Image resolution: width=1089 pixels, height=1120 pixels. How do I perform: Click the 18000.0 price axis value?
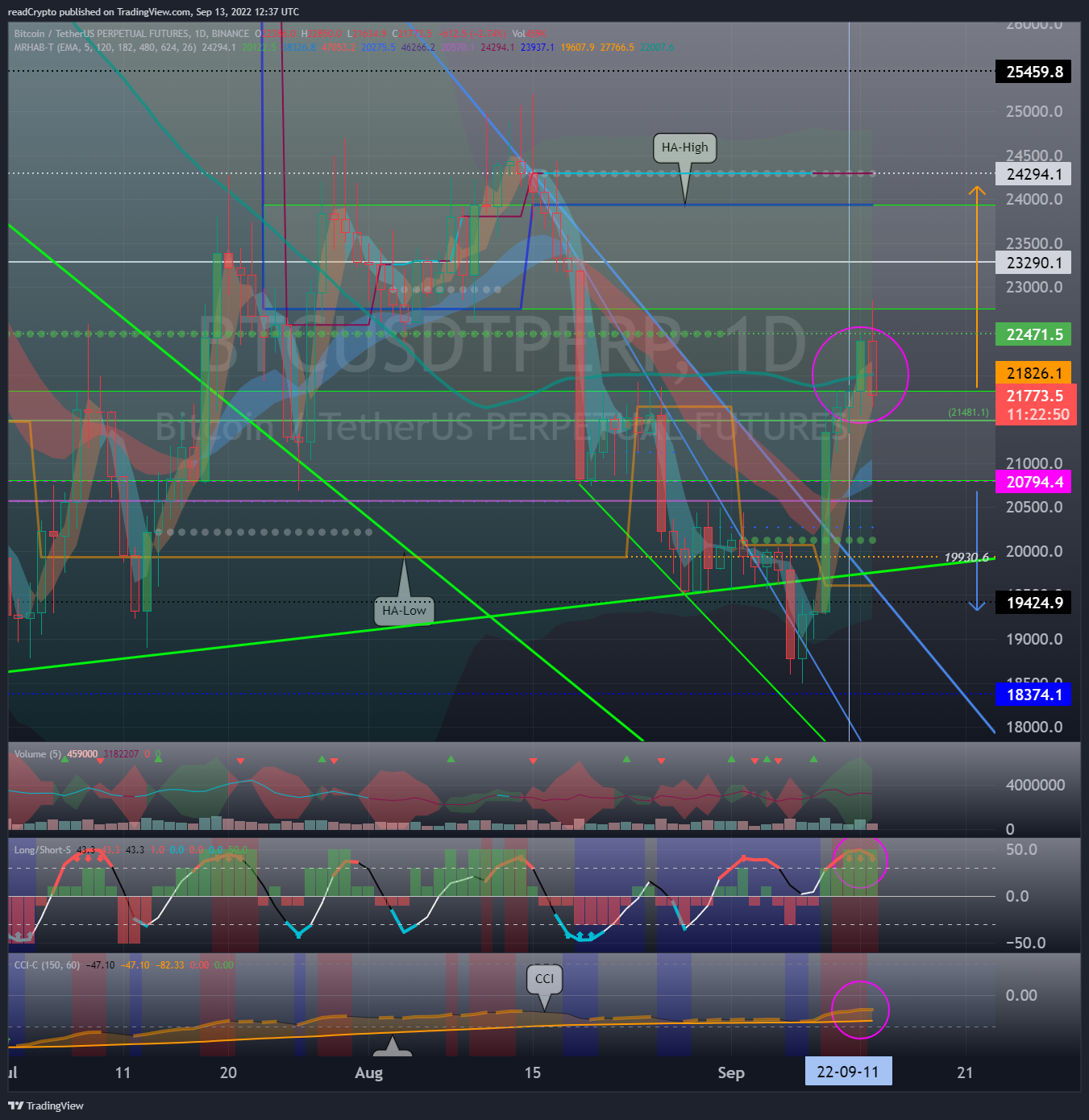pos(1034,727)
